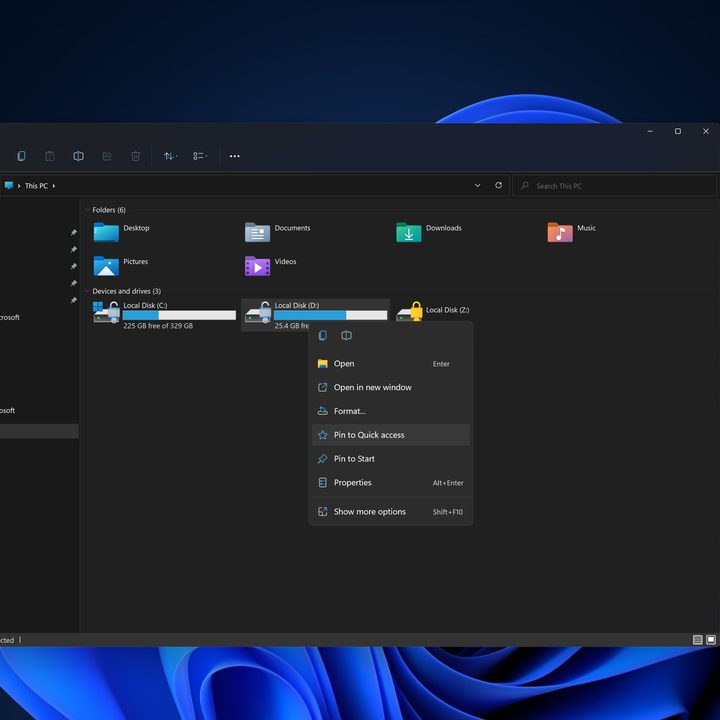Image resolution: width=720 pixels, height=720 pixels.
Task: Select Local Disk (C:) drive icon
Action: (x=107, y=313)
